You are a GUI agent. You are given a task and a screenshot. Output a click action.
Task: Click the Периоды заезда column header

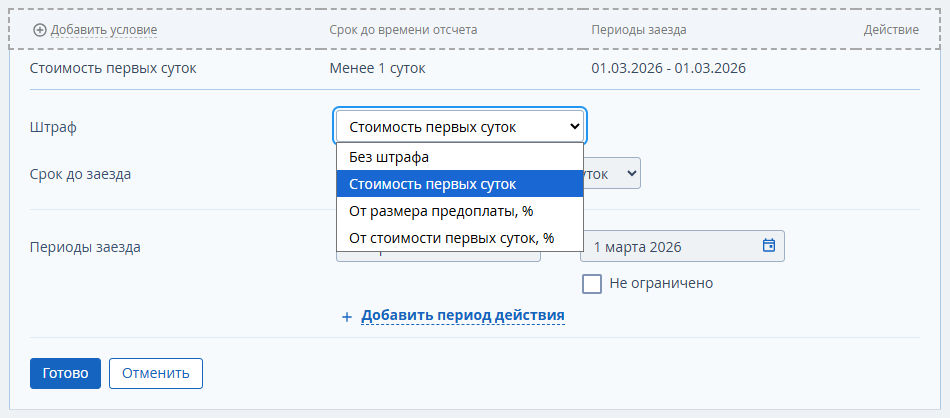[639, 30]
